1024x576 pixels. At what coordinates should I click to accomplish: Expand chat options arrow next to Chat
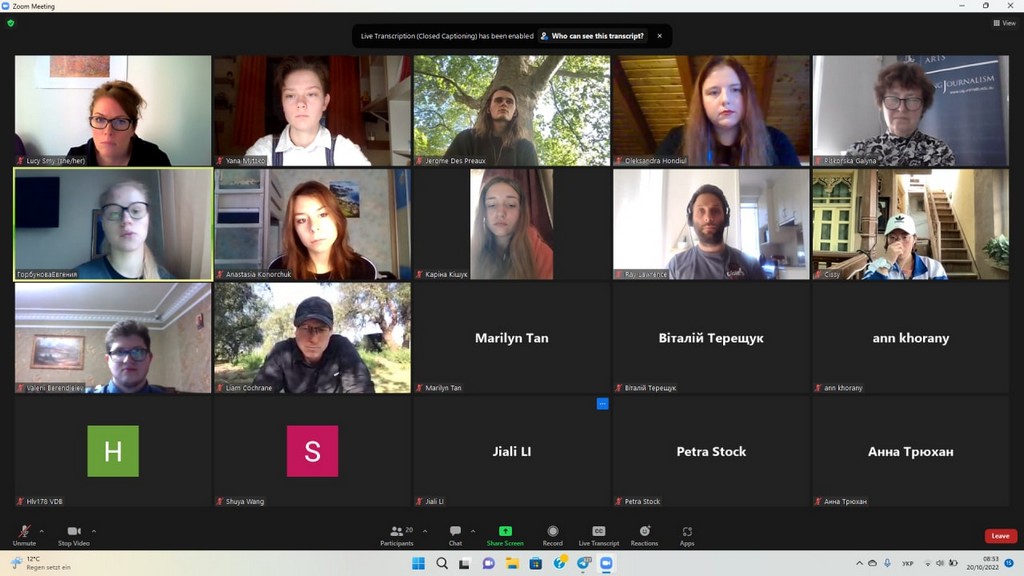(x=473, y=531)
